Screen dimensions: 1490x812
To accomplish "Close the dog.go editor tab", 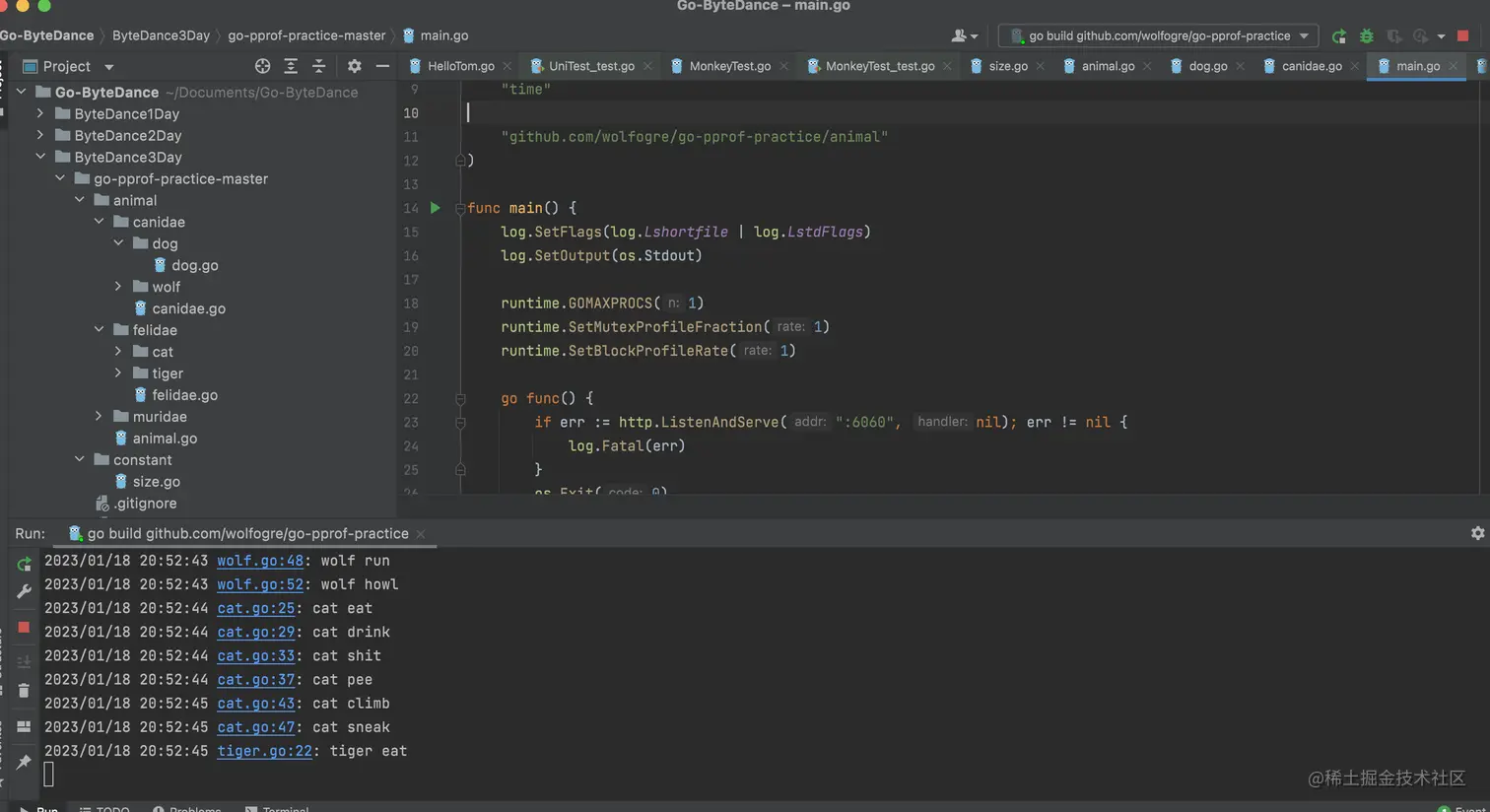I will pos(1240,66).
